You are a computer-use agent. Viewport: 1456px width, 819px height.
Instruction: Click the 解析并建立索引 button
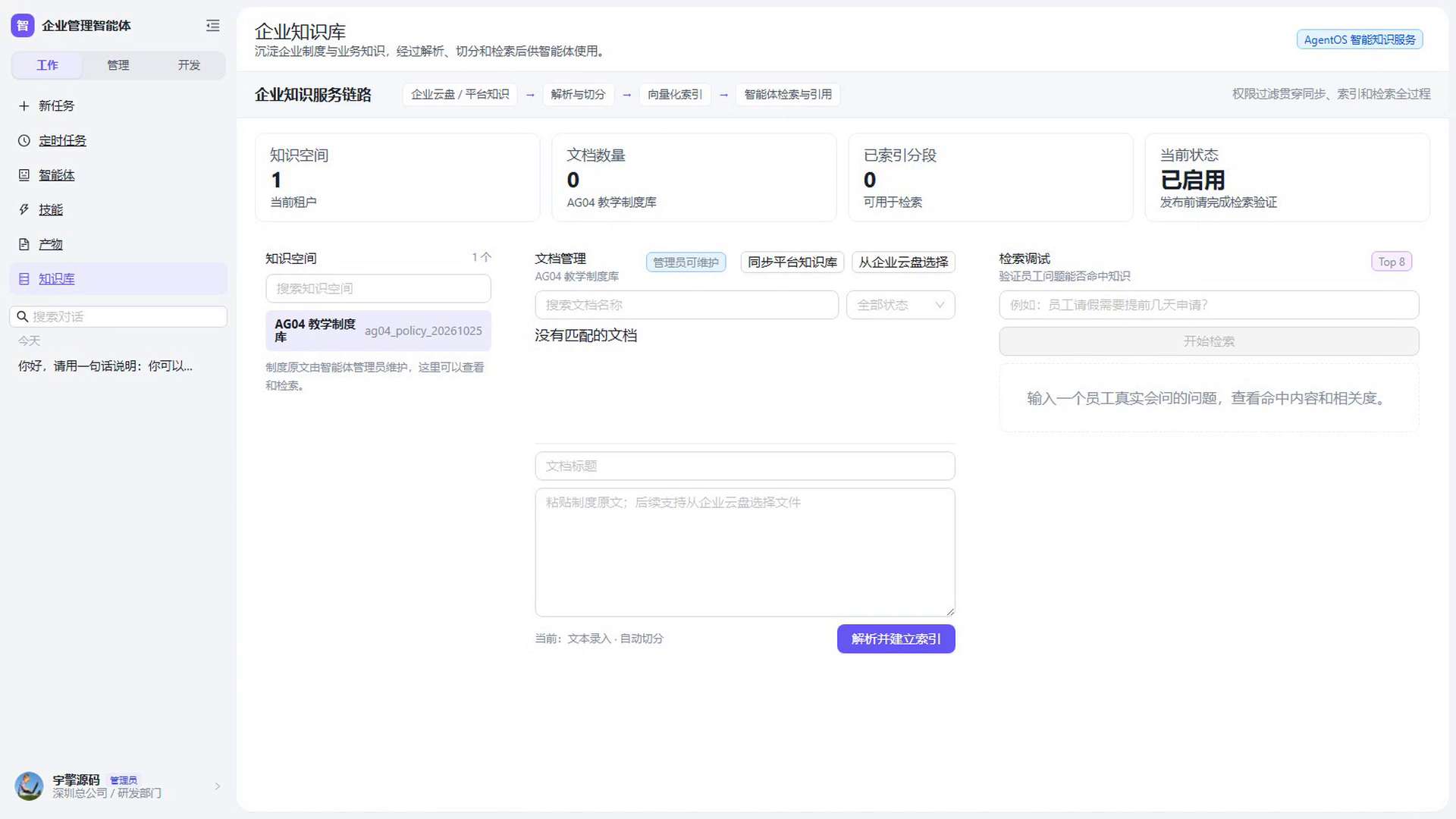[x=896, y=639]
